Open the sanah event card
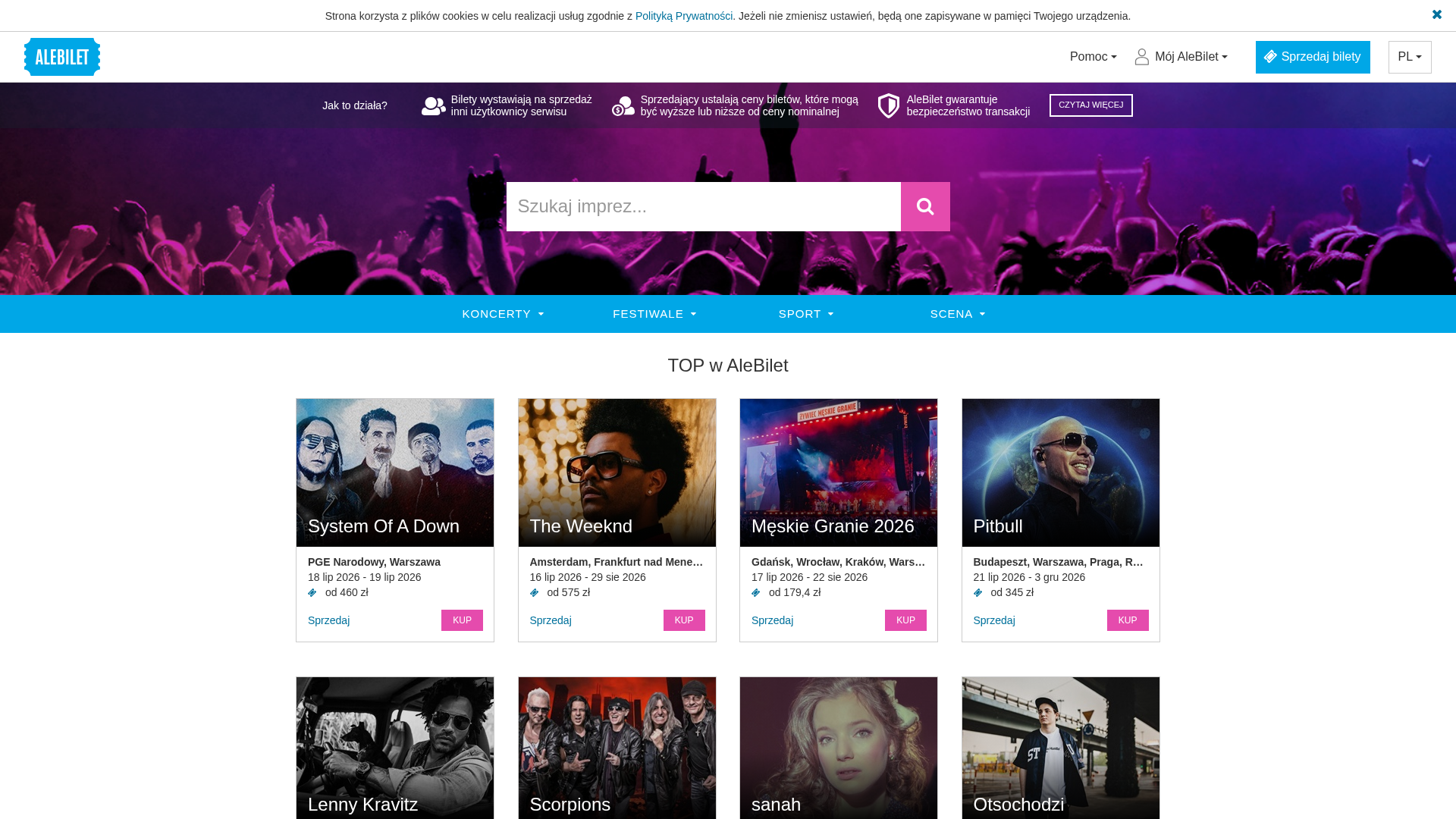The width and height of the screenshot is (1456, 819). 839,748
